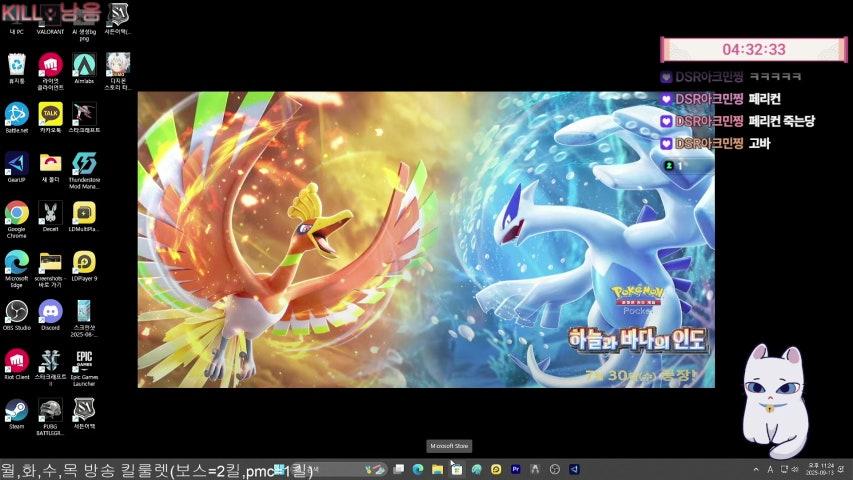
Task: Launch the Discord desktop shortcut
Action: coord(50,315)
